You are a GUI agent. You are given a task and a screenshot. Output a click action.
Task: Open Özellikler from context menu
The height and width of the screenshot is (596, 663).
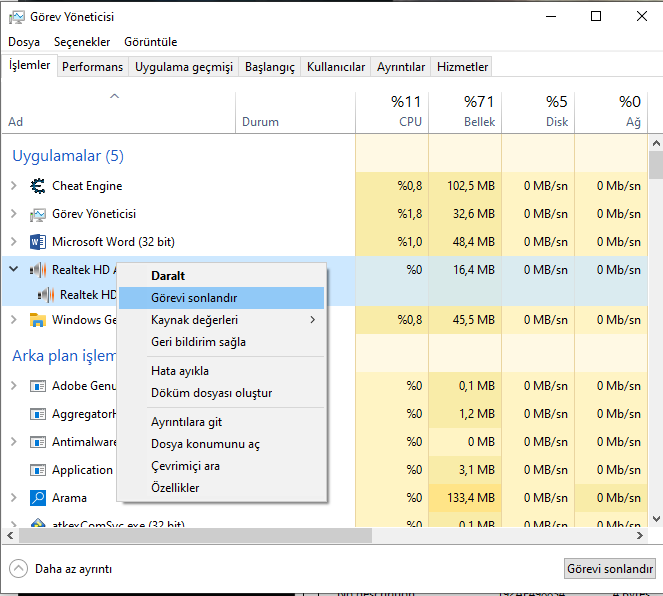222,488
